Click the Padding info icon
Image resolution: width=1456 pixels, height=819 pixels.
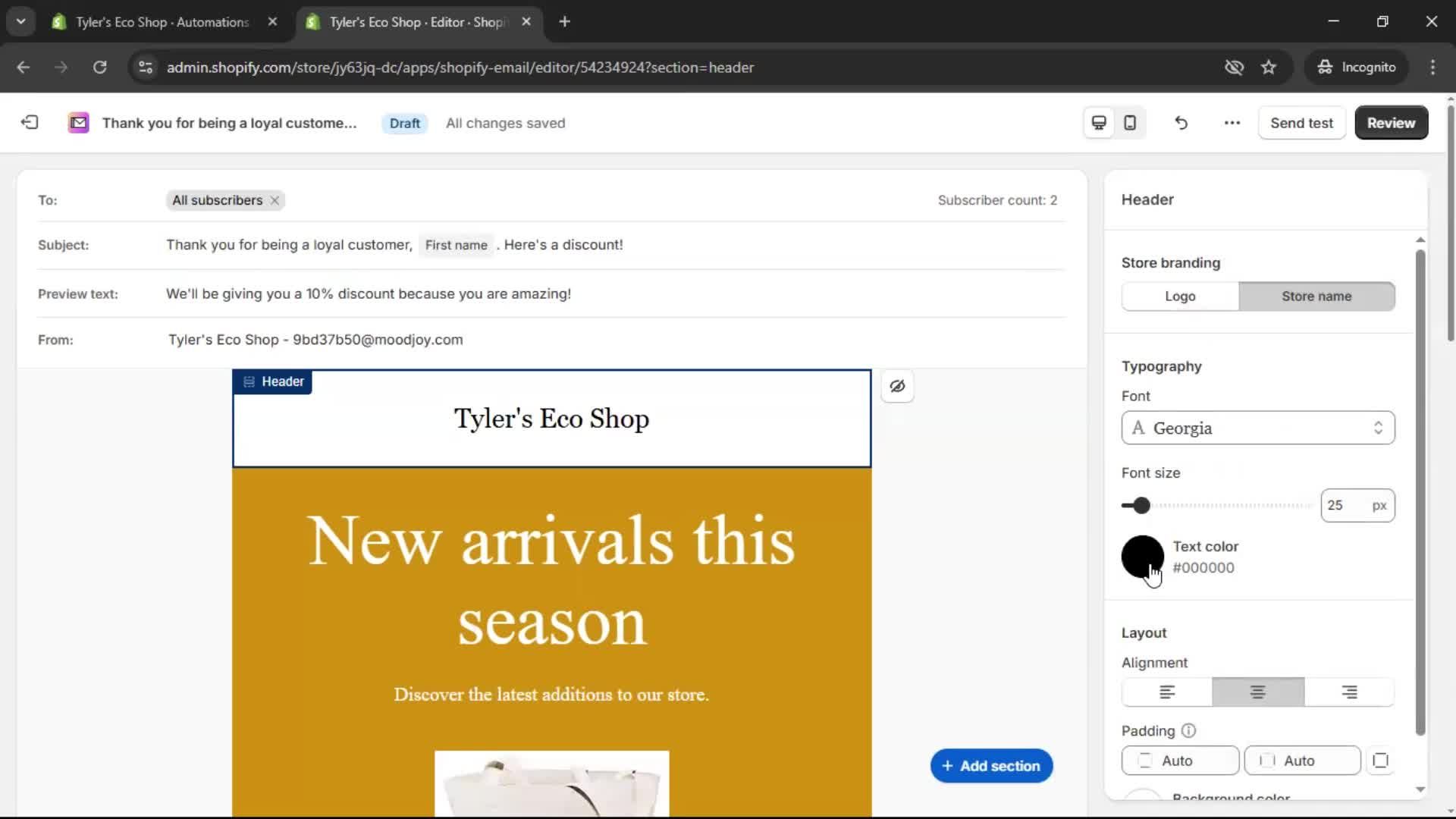click(x=1188, y=730)
